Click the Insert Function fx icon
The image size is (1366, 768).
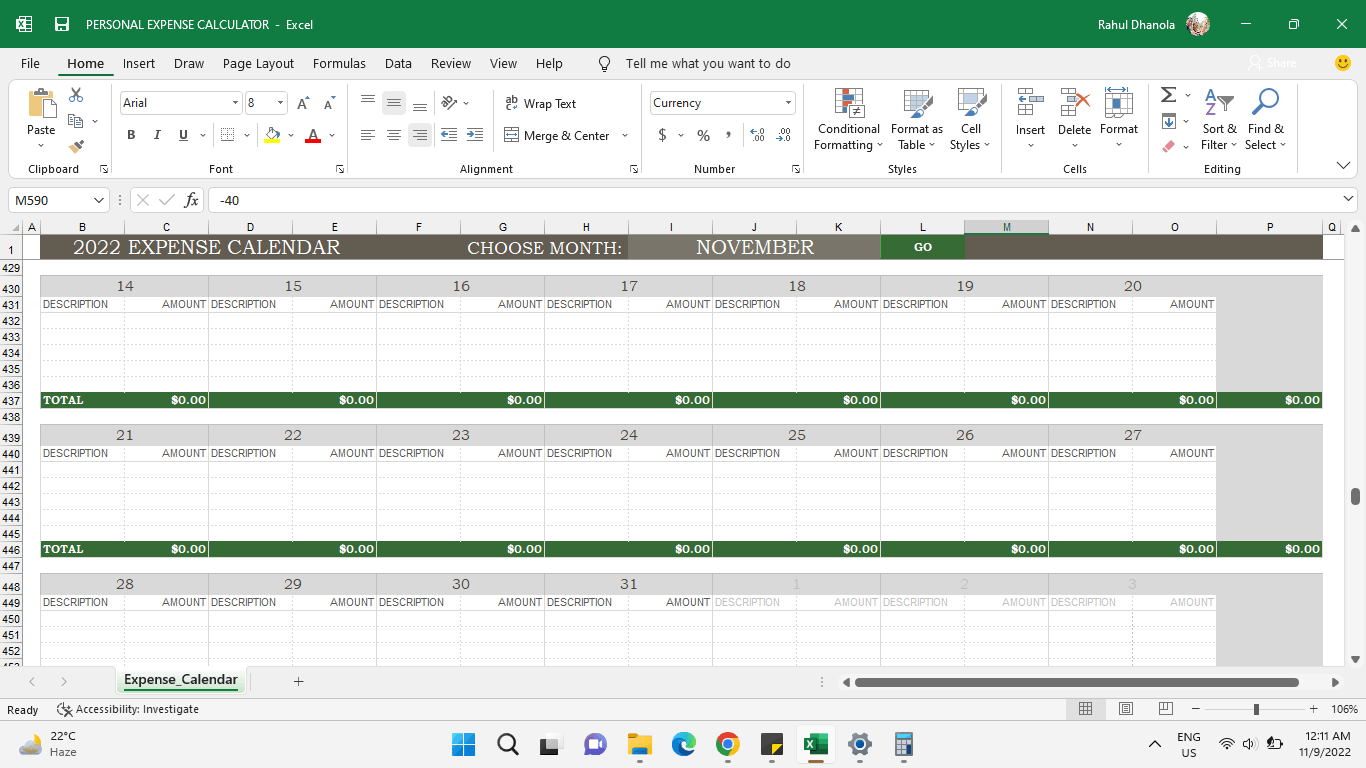pos(191,200)
